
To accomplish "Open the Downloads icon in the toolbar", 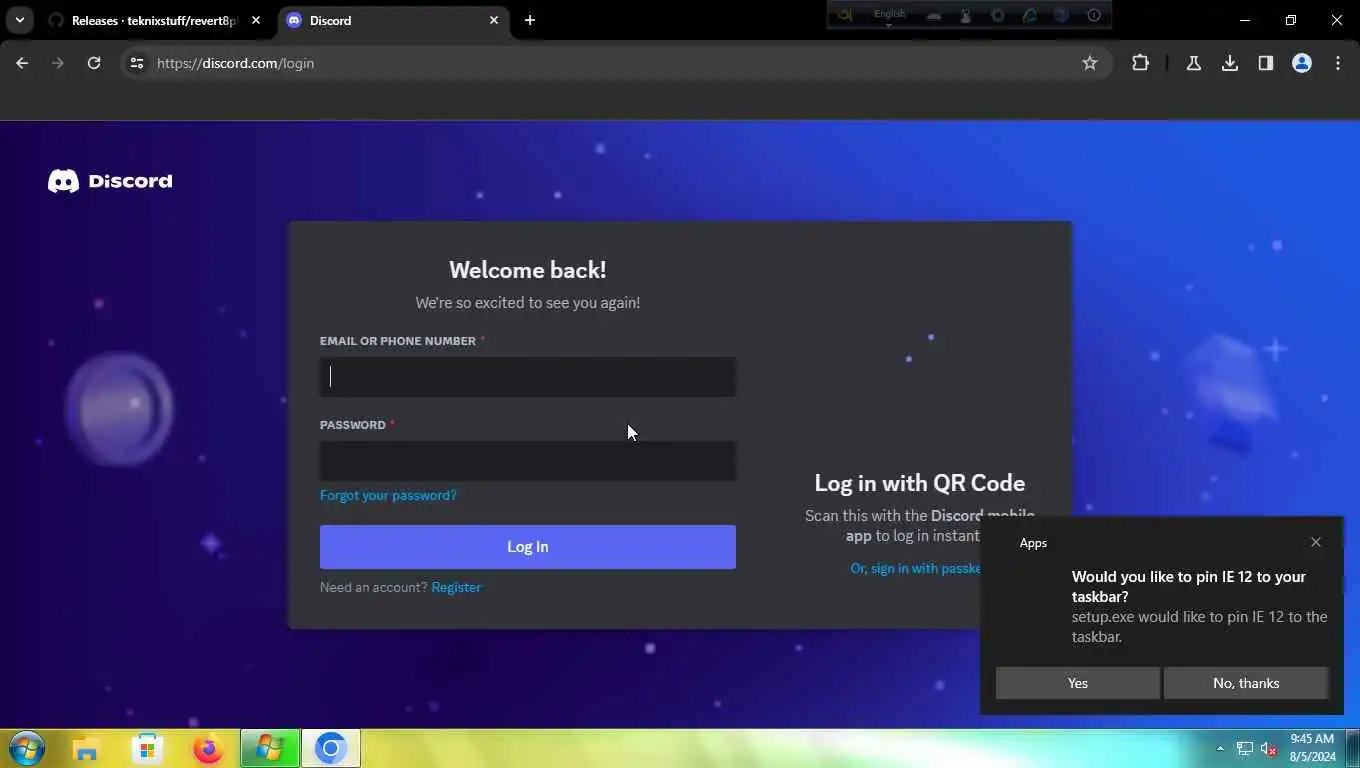I will click(x=1230, y=63).
